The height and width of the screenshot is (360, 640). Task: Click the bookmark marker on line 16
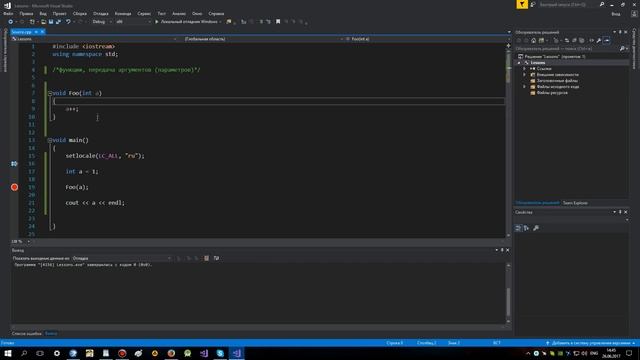coord(14,164)
